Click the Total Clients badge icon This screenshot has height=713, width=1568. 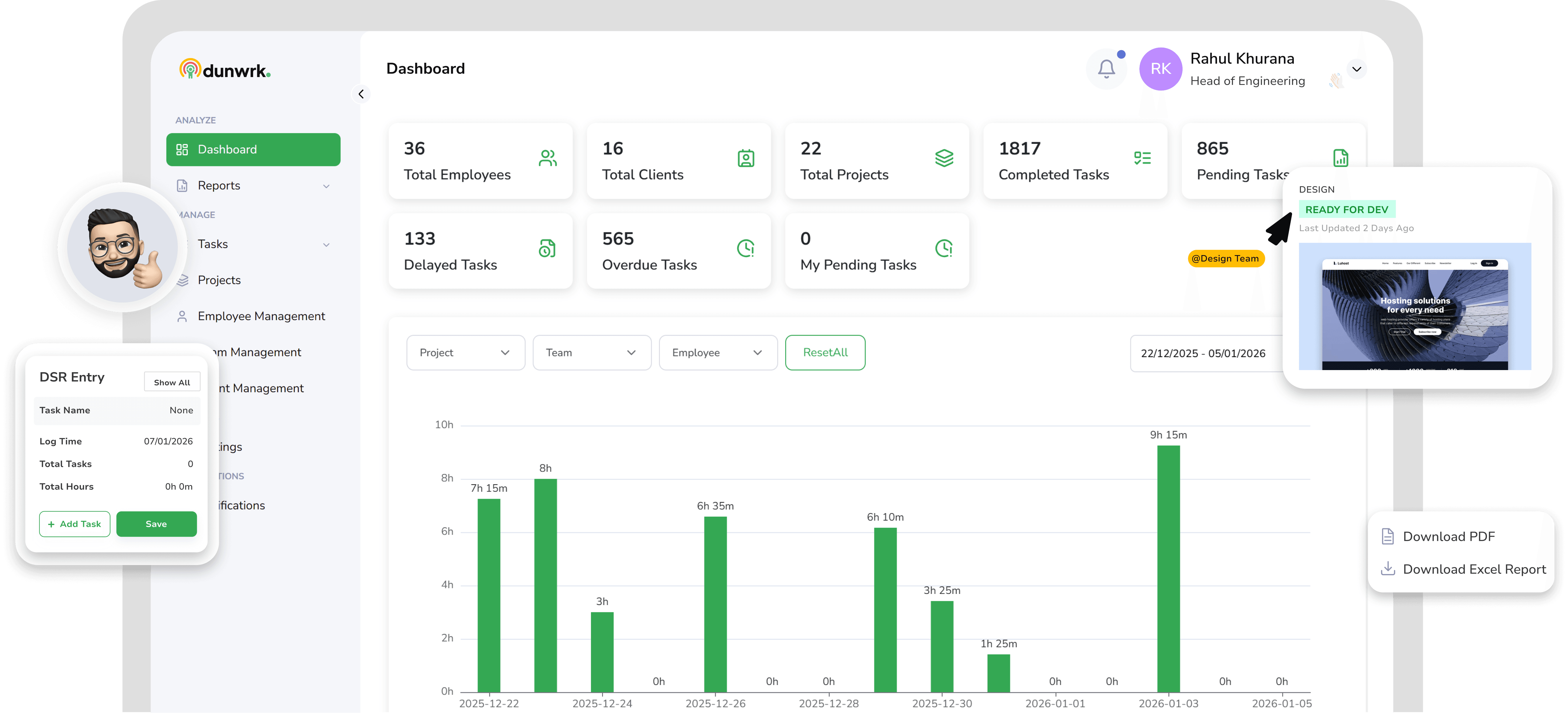[746, 158]
